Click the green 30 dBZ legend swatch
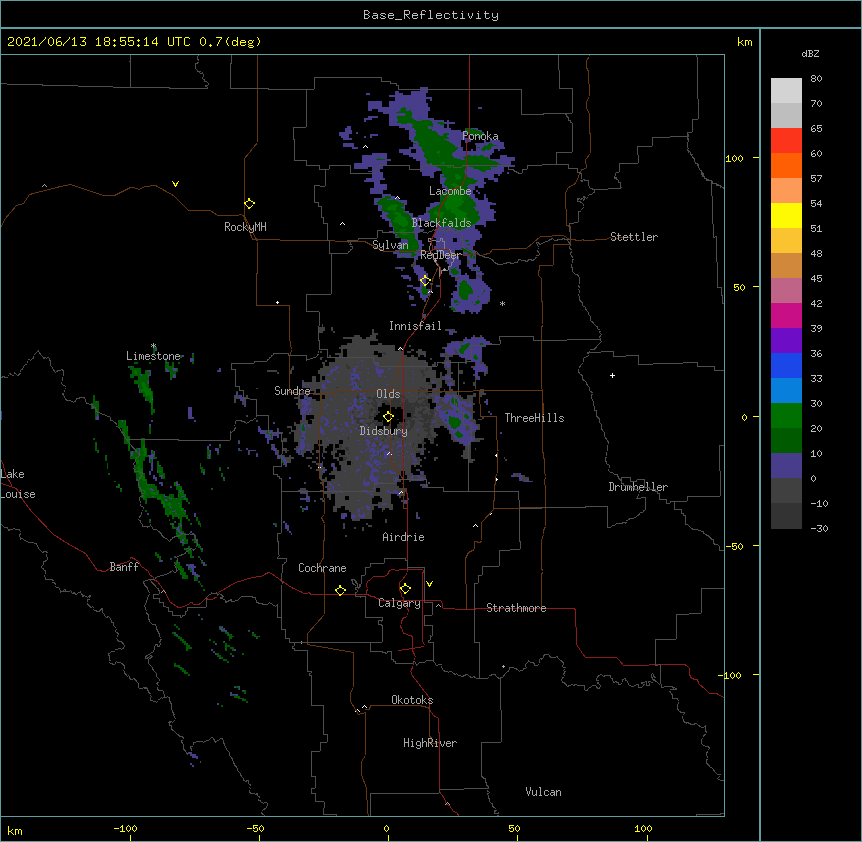The height and width of the screenshot is (842, 862). (786, 416)
